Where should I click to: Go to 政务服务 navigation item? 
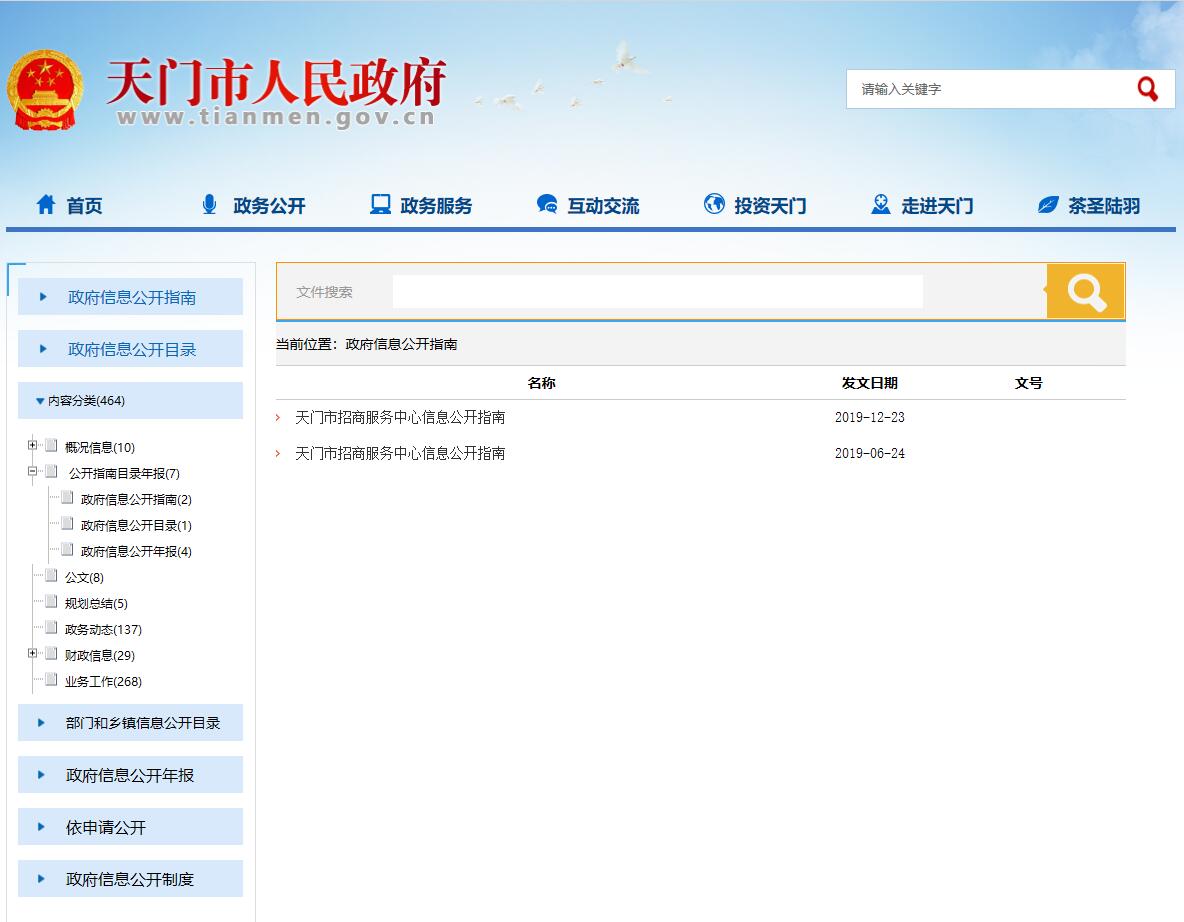pyautogui.click(x=421, y=206)
